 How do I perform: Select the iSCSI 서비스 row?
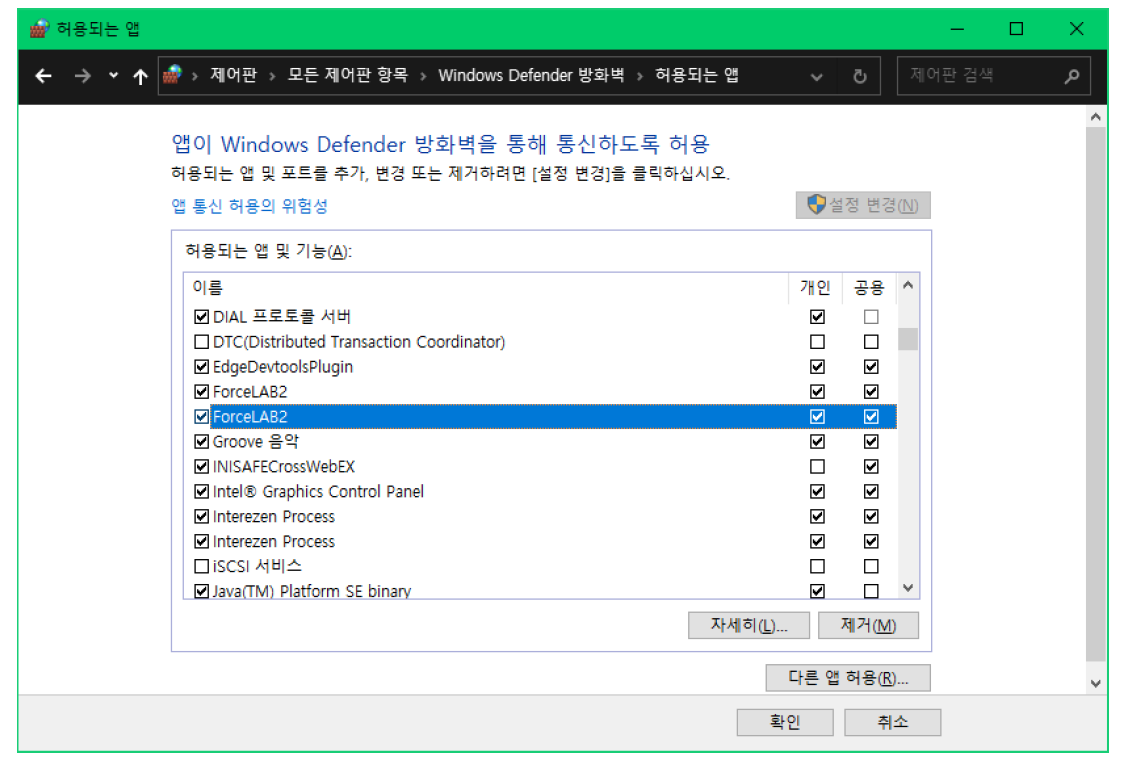pos(540,566)
